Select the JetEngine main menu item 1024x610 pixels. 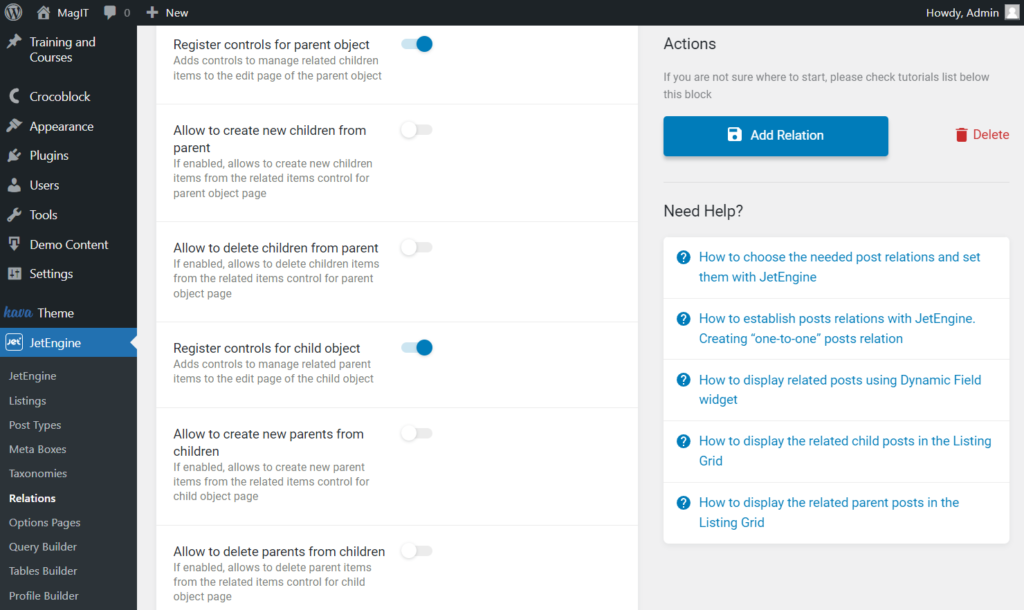point(69,342)
